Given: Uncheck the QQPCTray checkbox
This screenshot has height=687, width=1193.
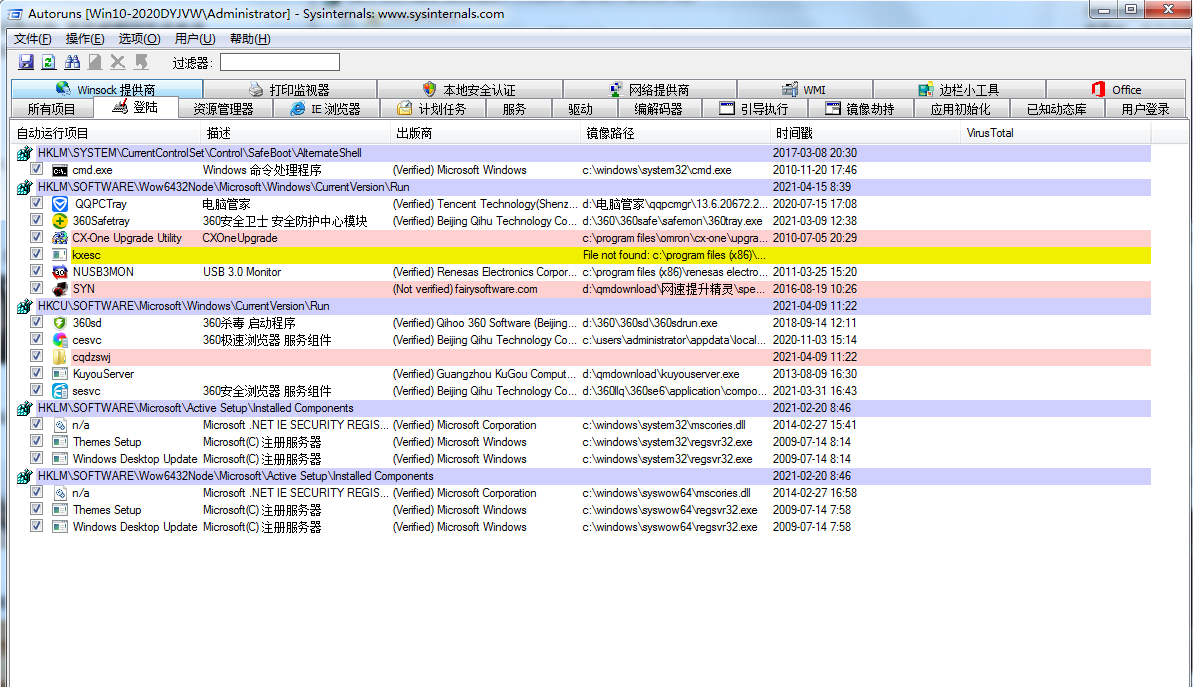Looking at the screenshot, I should pyautogui.click(x=37, y=203).
